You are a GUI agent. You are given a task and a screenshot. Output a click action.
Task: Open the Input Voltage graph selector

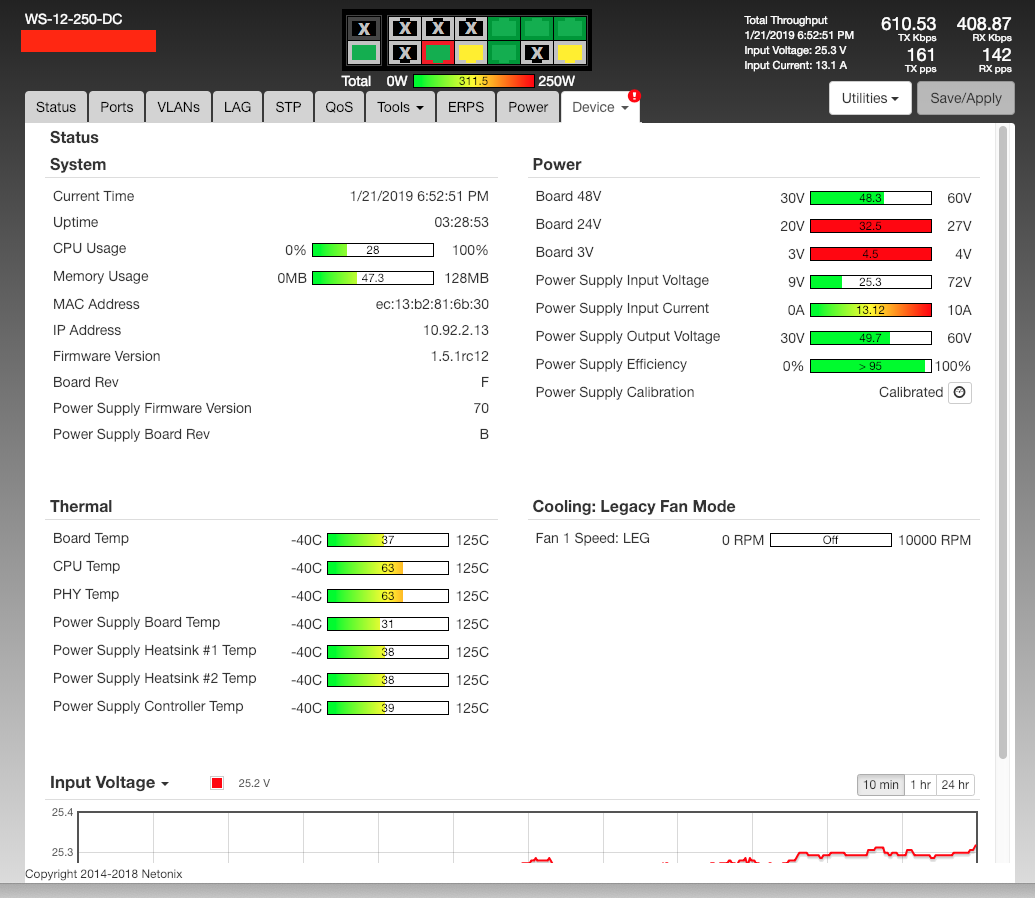109,783
